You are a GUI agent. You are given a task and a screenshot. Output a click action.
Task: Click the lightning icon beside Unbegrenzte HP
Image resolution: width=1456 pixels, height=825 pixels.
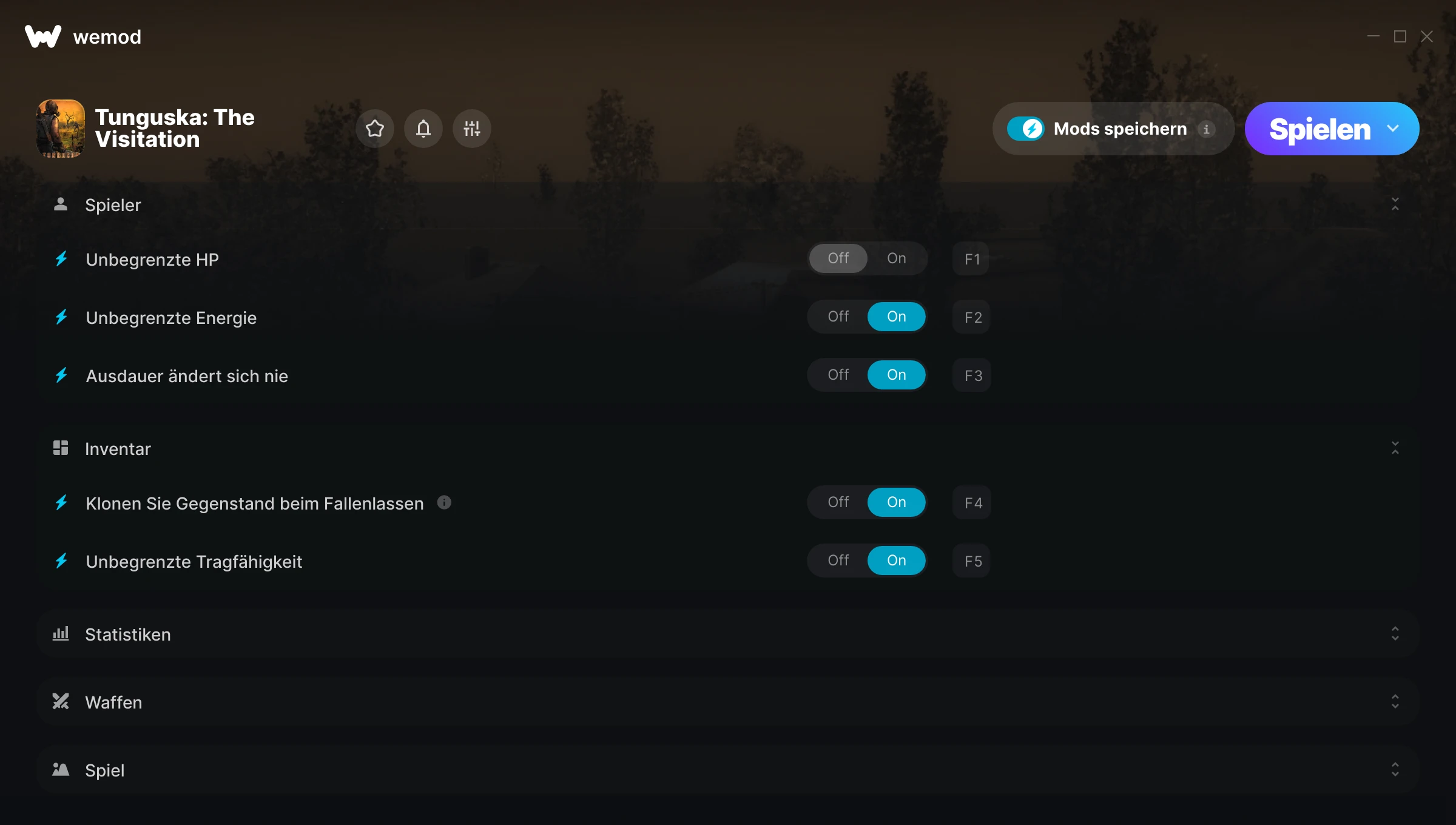coord(61,259)
